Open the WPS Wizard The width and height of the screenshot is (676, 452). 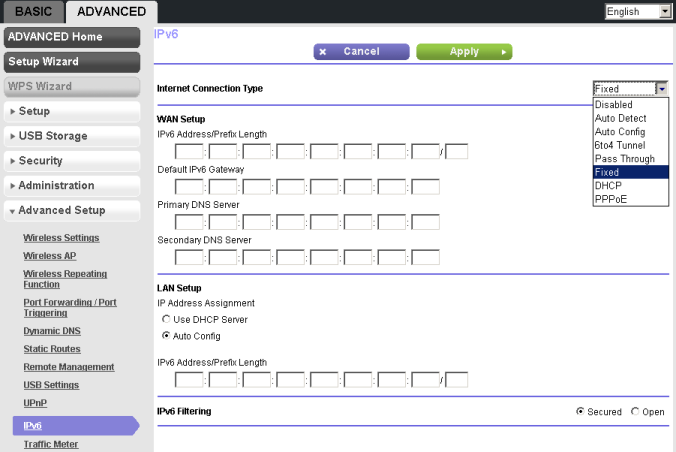coord(72,87)
